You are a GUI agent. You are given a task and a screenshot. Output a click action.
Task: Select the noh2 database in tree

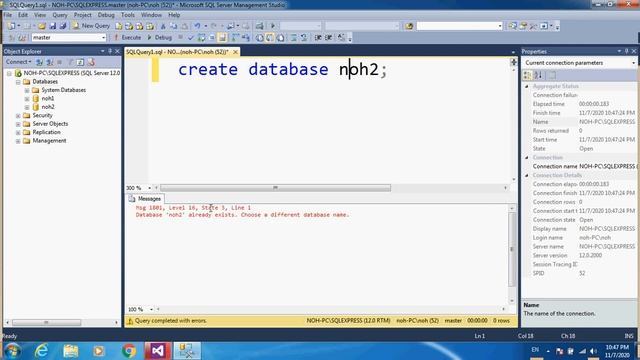[48, 107]
